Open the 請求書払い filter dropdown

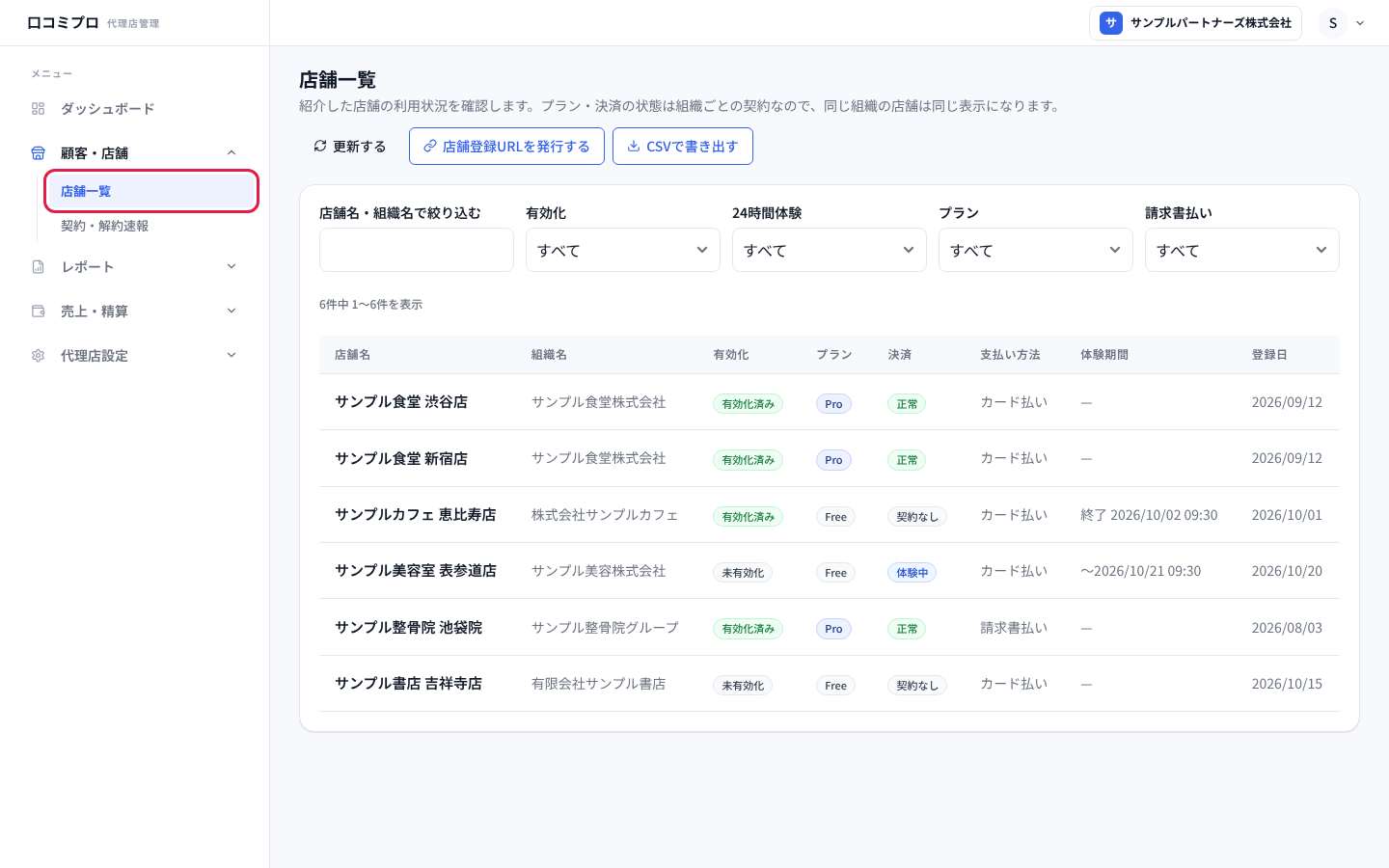click(1242, 250)
